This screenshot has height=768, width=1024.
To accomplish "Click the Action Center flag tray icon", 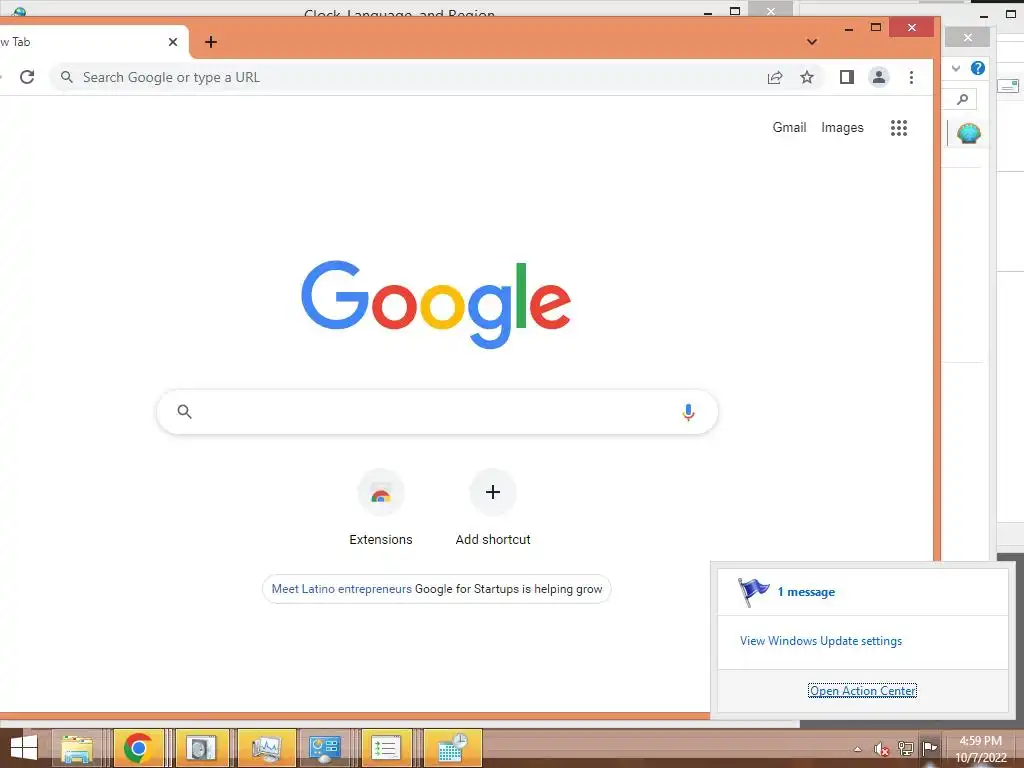I will pos(929,748).
